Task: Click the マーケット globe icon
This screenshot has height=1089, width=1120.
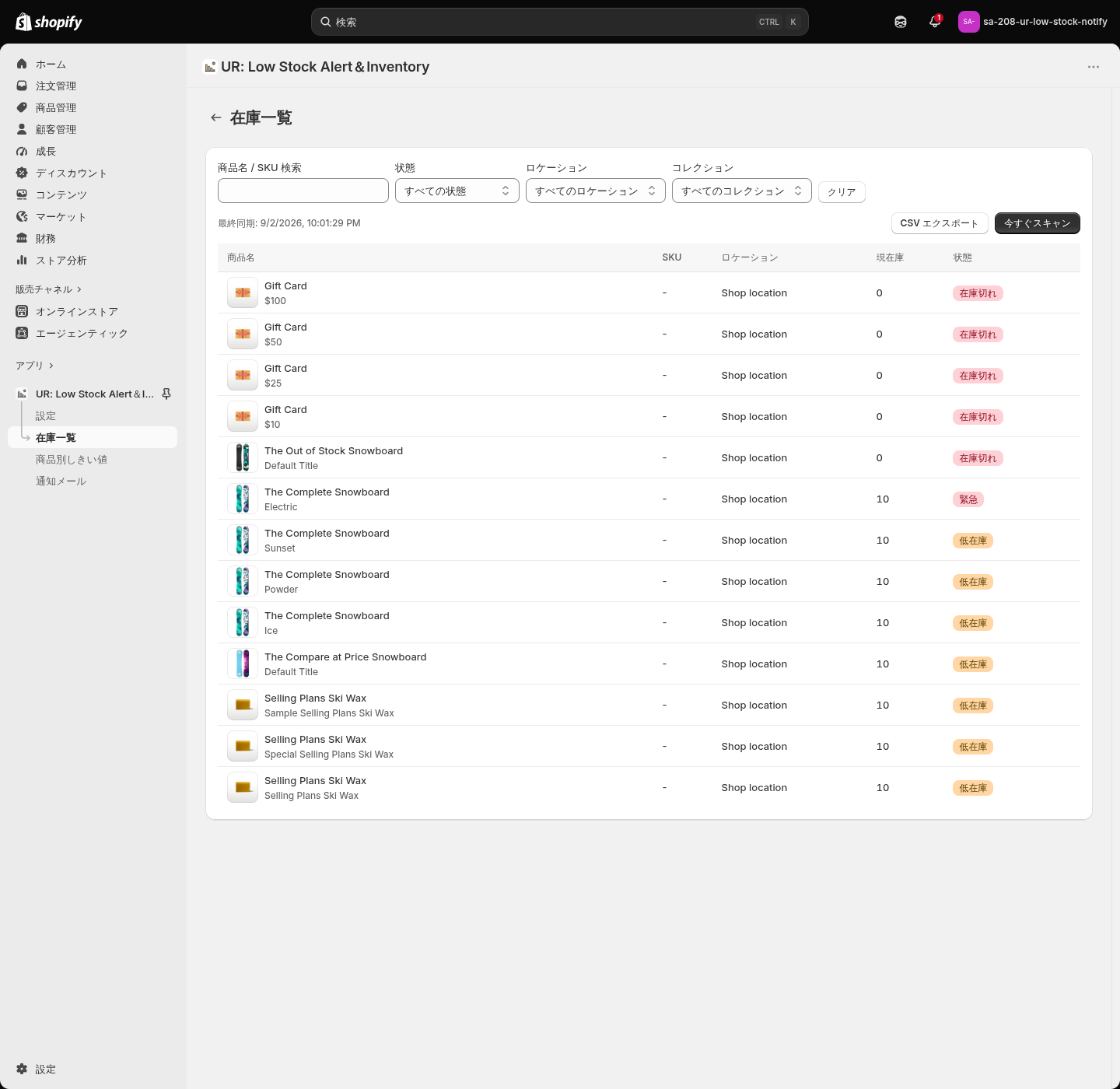Action: [x=22, y=216]
